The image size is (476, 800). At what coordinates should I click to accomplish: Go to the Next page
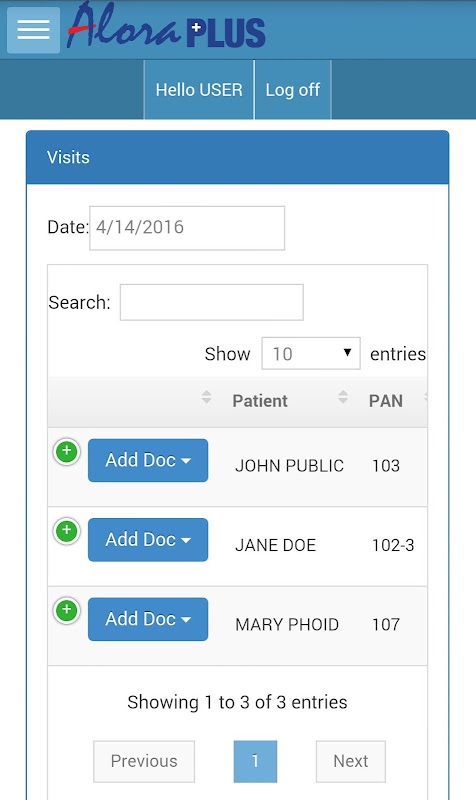pos(350,761)
